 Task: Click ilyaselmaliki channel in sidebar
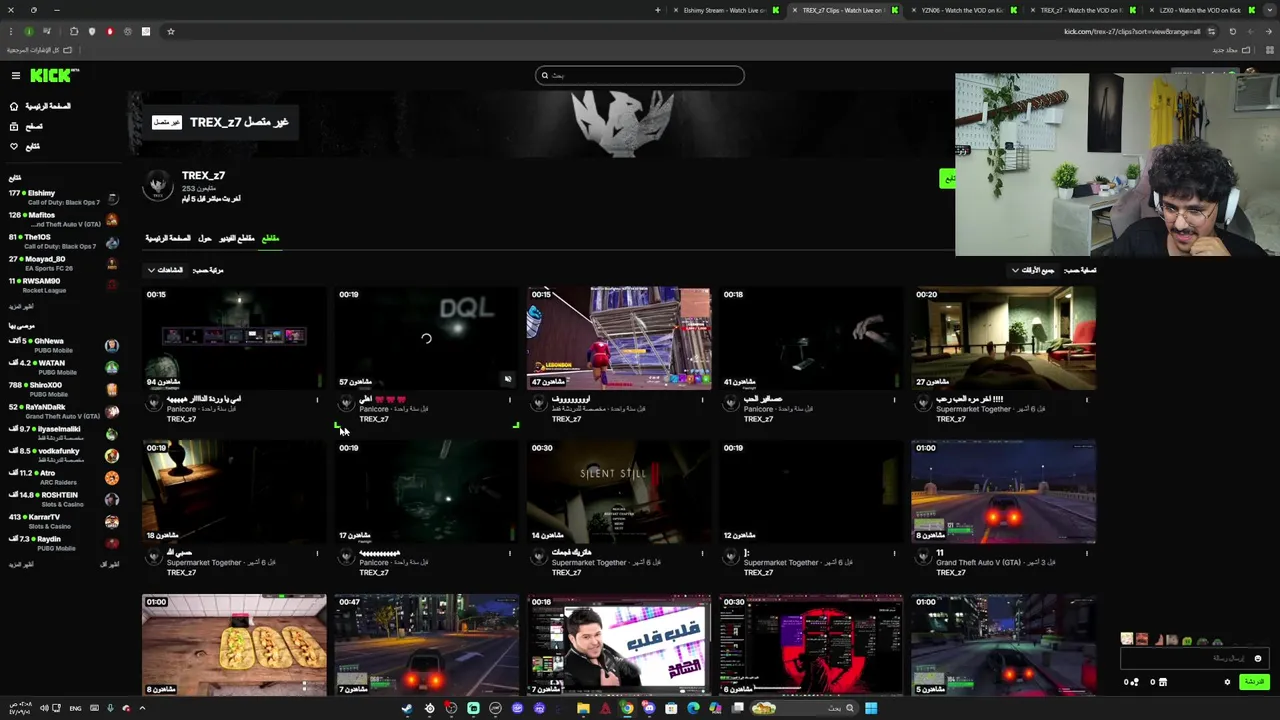click(63, 433)
